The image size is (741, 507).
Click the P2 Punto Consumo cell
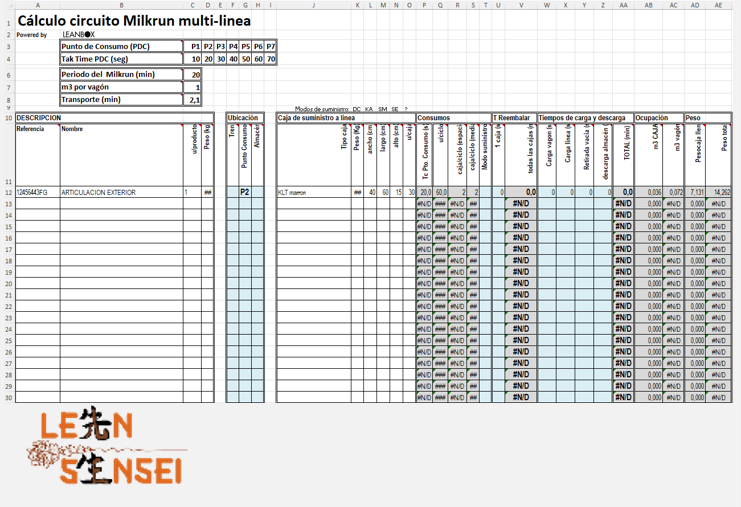(245, 192)
